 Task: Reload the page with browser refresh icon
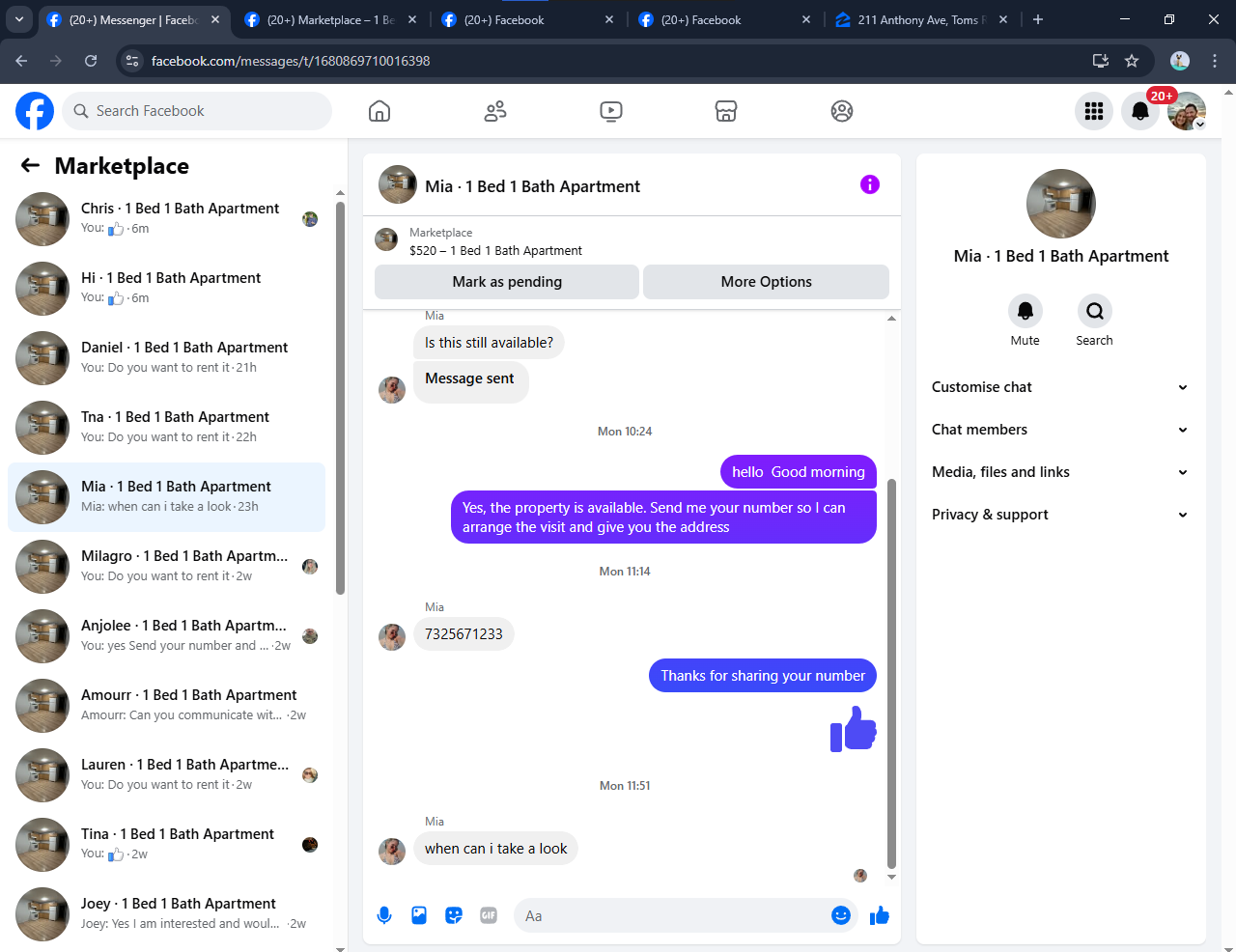tap(91, 61)
